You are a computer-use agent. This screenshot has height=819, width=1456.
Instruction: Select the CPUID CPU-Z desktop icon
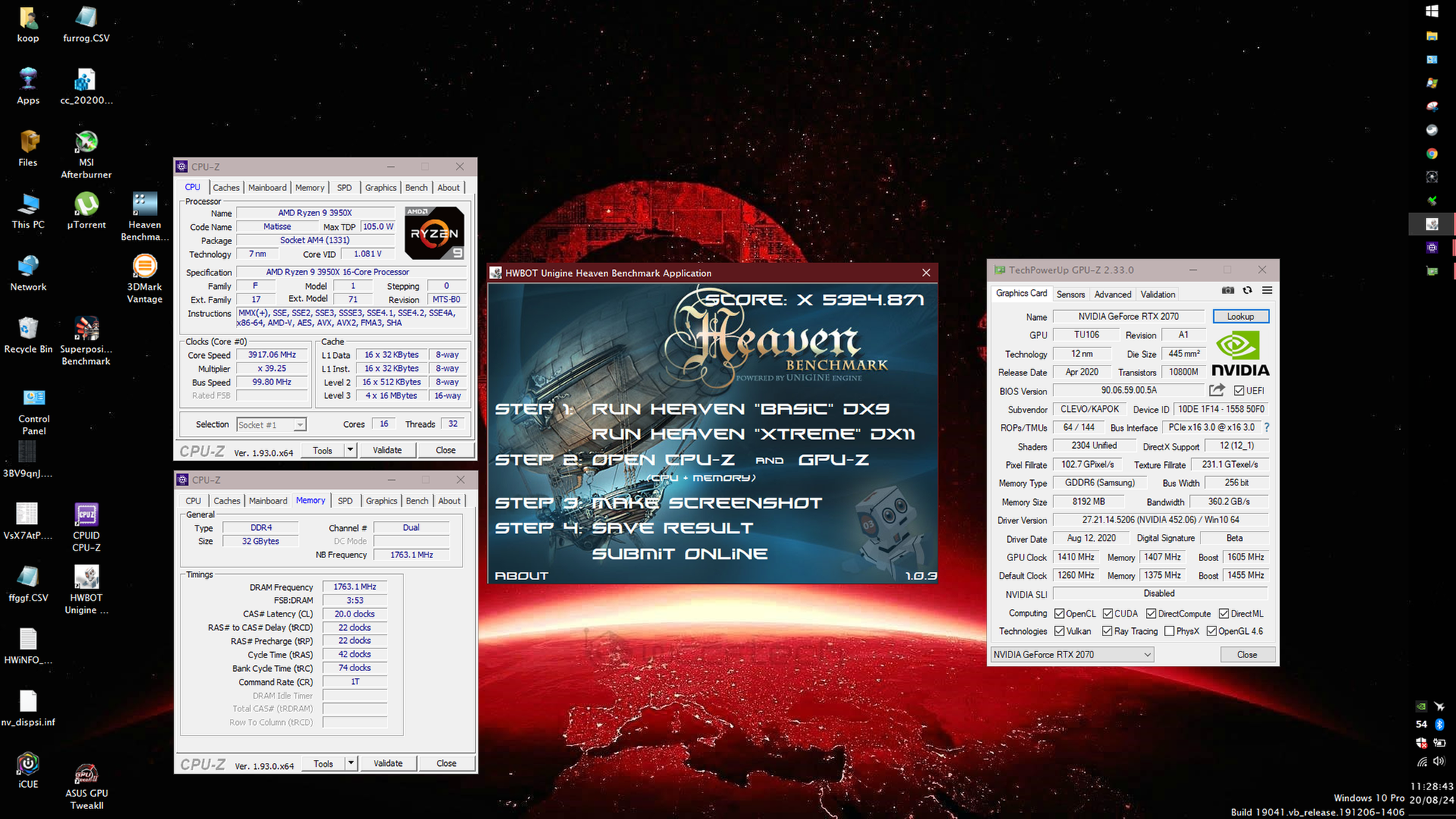coord(86,527)
